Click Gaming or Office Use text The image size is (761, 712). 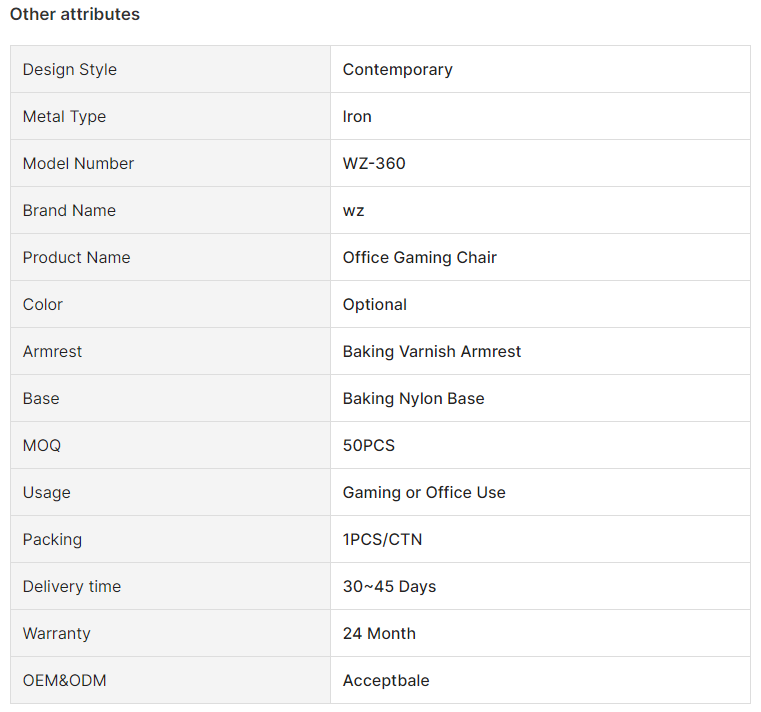pos(424,492)
